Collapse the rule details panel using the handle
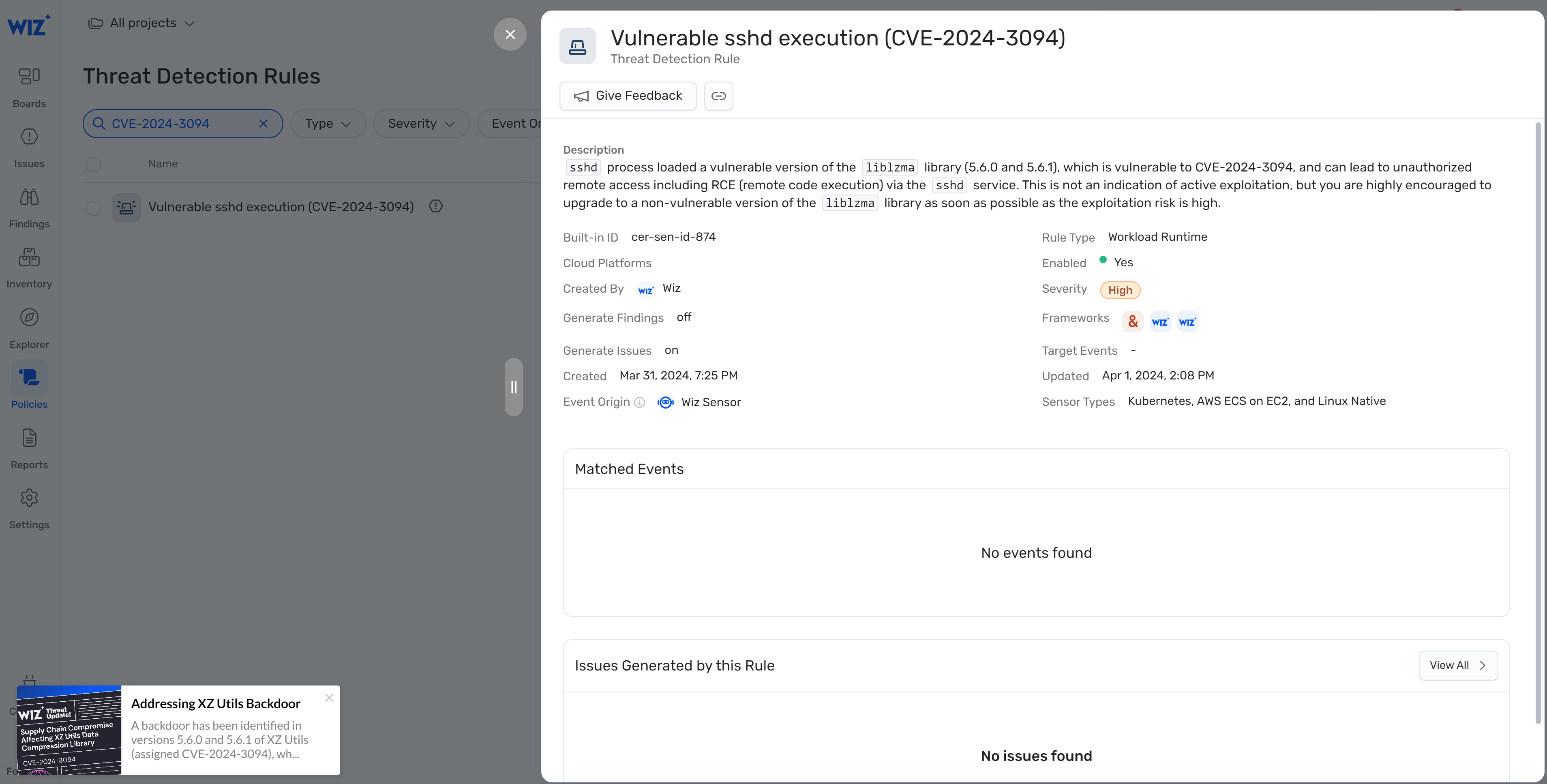Screen dimensions: 1547x784 (x=514, y=387)
